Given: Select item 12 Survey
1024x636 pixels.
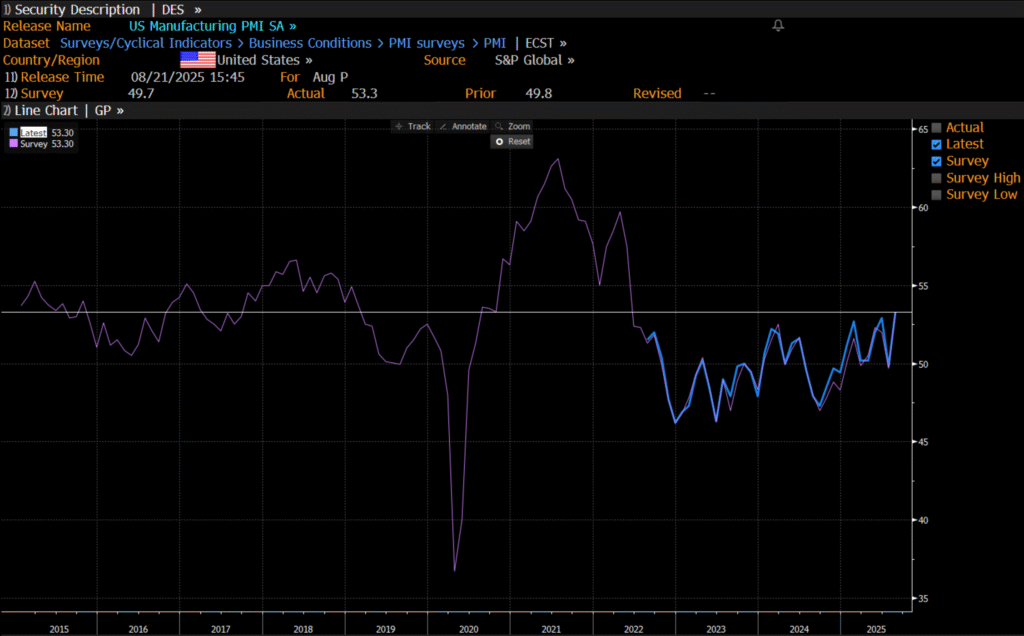Looking at the screenshot, I should tap(34, 93).
